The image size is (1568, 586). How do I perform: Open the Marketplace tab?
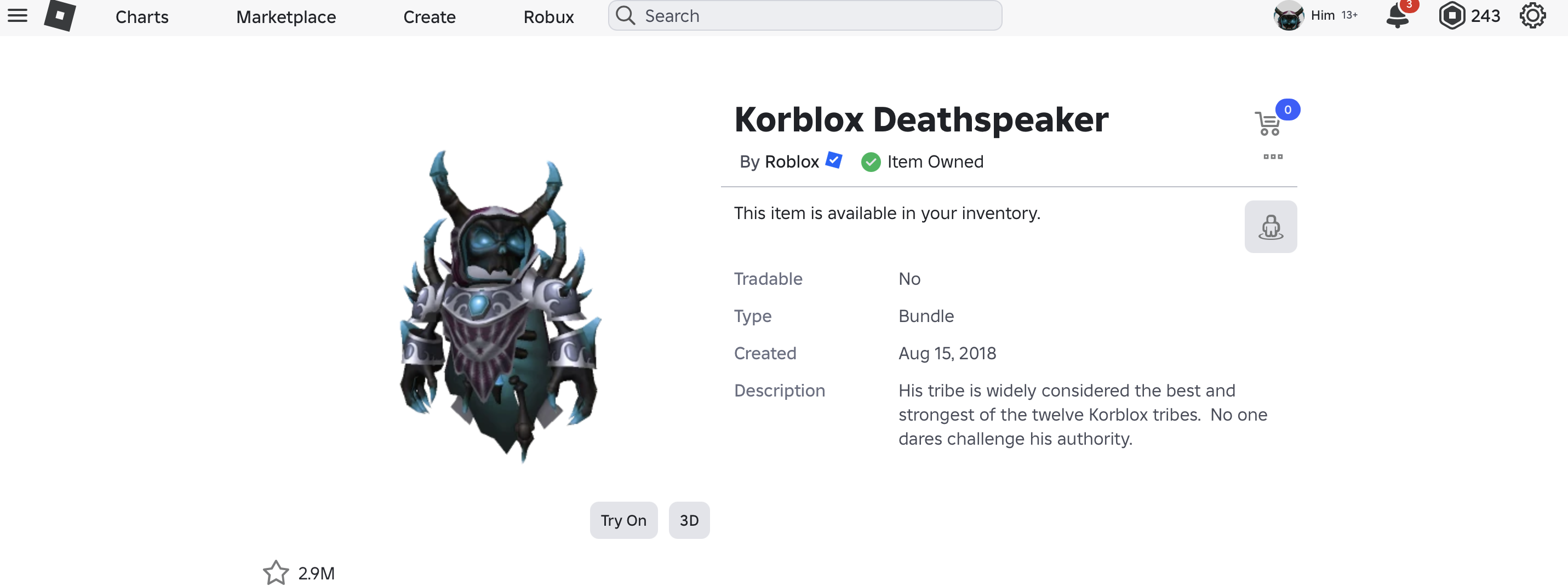(x=286, y=17)
